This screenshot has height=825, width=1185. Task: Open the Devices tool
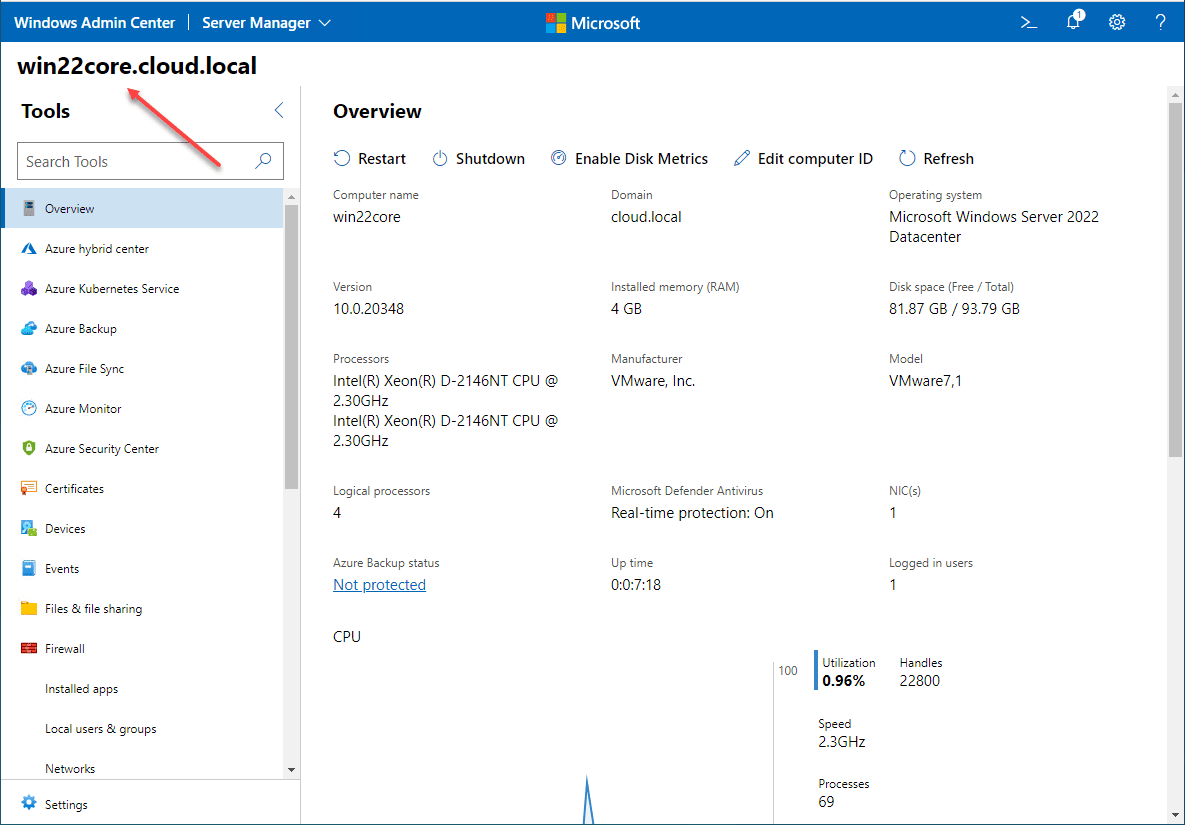68,528
